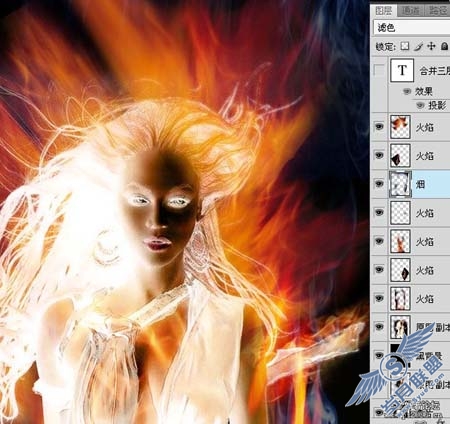450x424 pixels.
Task: Toggle 投影 drop shadow effect eye
Action: pos(420,106)
